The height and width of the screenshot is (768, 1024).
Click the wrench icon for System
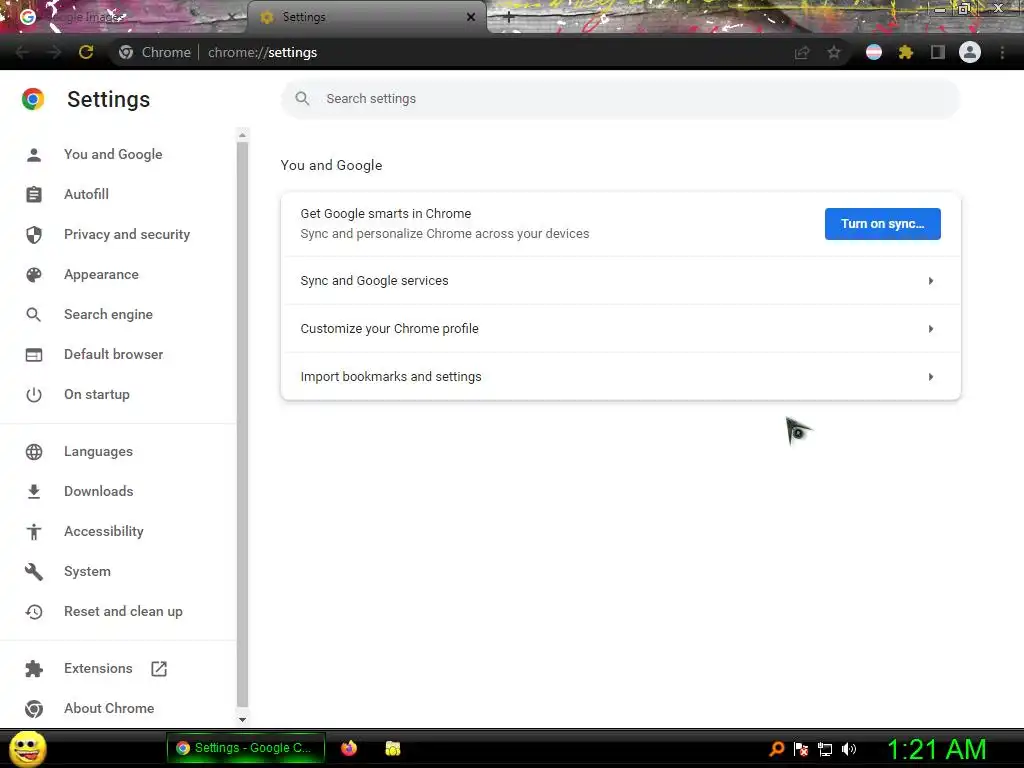pyautogui.click(x=34, y=572)
